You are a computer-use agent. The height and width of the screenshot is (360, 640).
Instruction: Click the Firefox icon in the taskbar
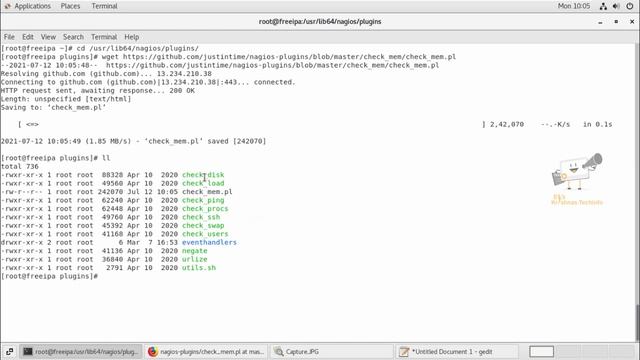pyautogui.click(x=153, y=351)
